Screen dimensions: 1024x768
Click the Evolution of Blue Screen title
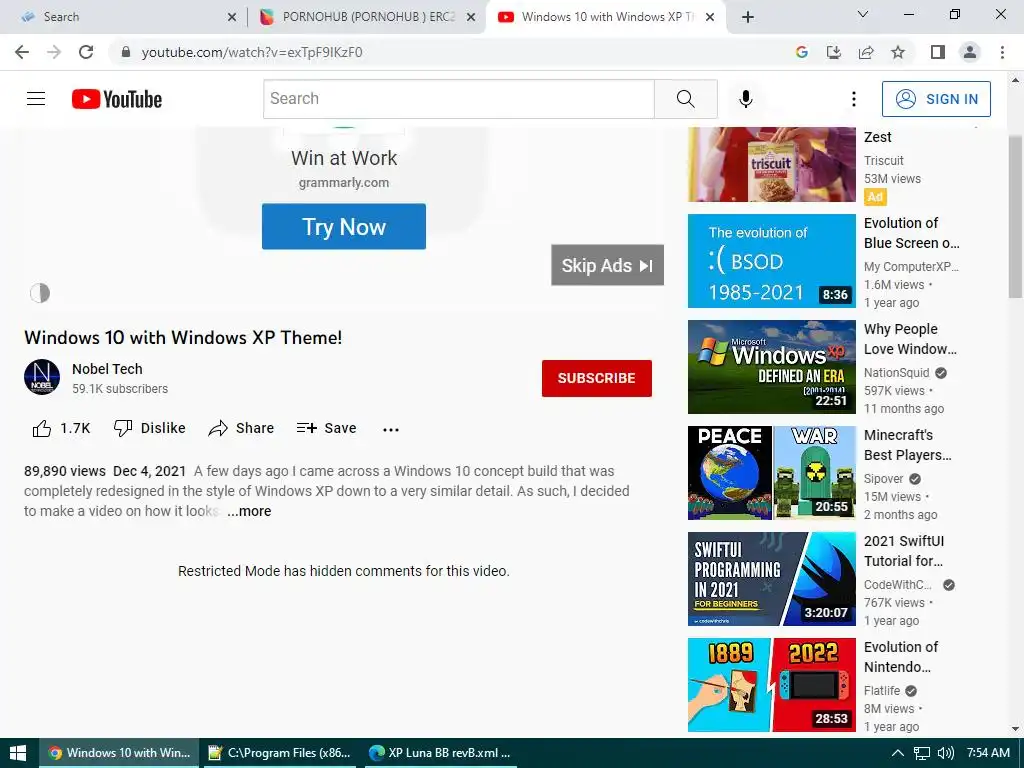[x=912, y=233]
